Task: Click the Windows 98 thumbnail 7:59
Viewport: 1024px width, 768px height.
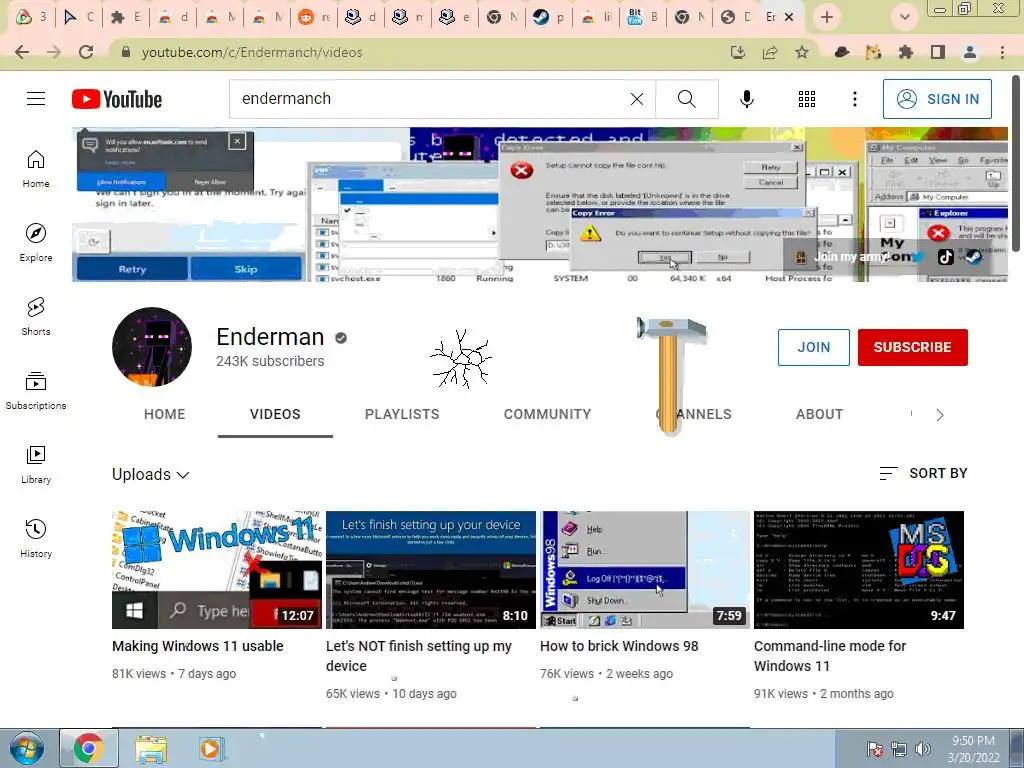Action: point(645,569)
